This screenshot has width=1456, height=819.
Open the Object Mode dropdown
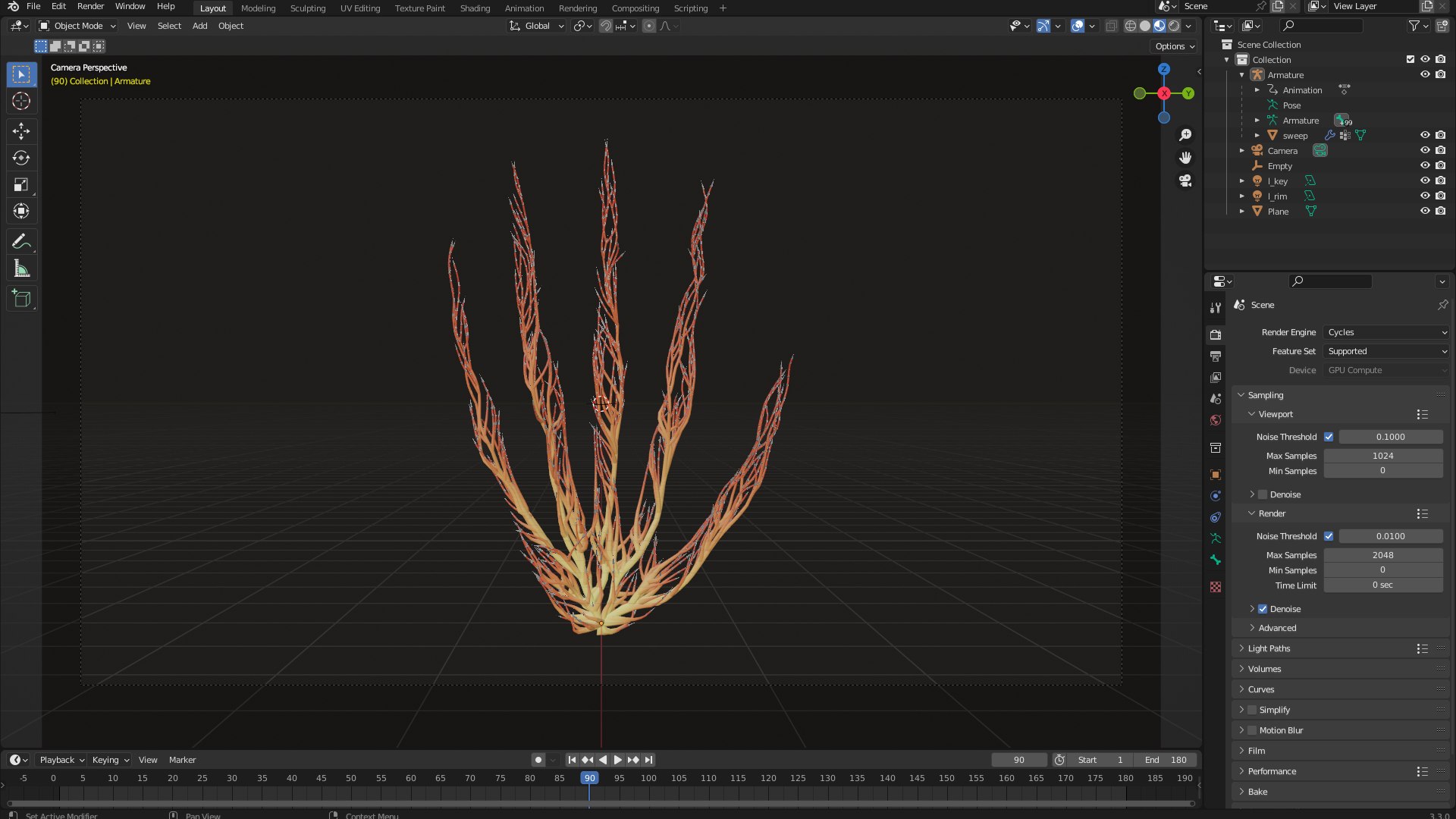[x=77, y=26]
